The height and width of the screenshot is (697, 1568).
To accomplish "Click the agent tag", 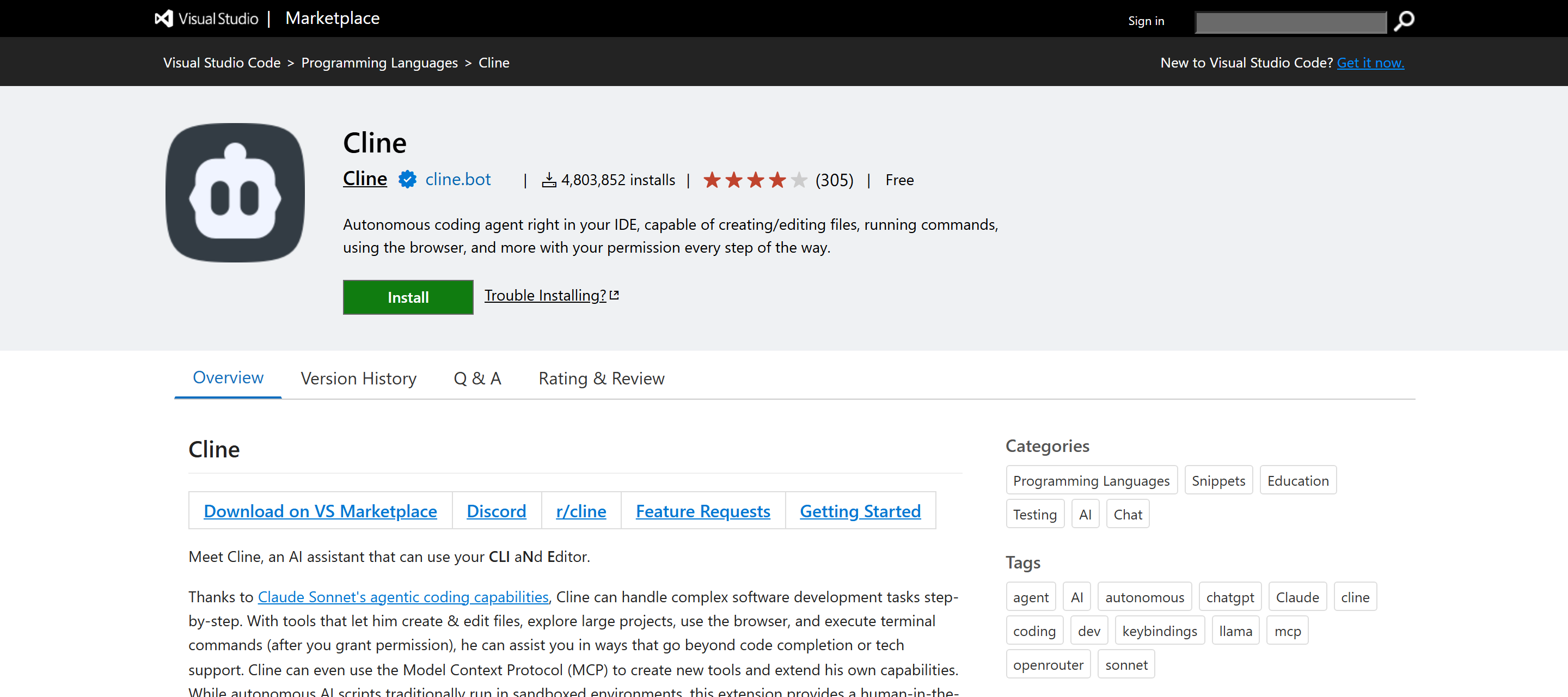I will pyautogui.click(x=1030, y=597).
